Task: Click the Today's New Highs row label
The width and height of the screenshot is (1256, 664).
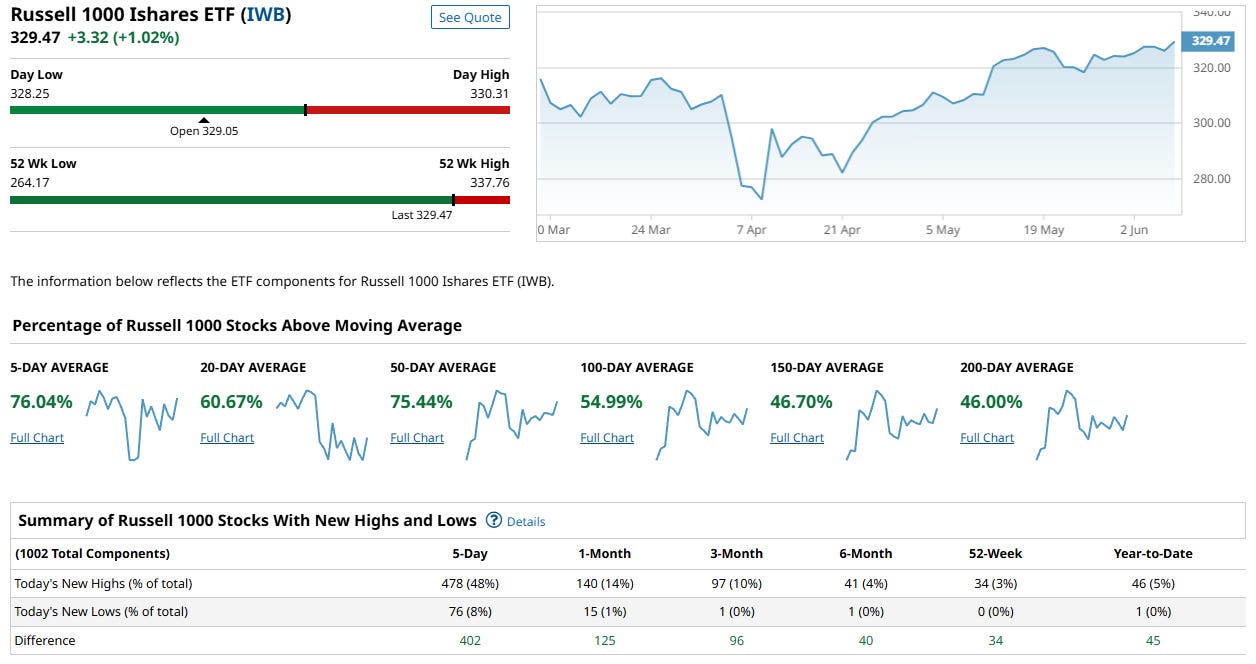Action: click(x=103, y=583)
